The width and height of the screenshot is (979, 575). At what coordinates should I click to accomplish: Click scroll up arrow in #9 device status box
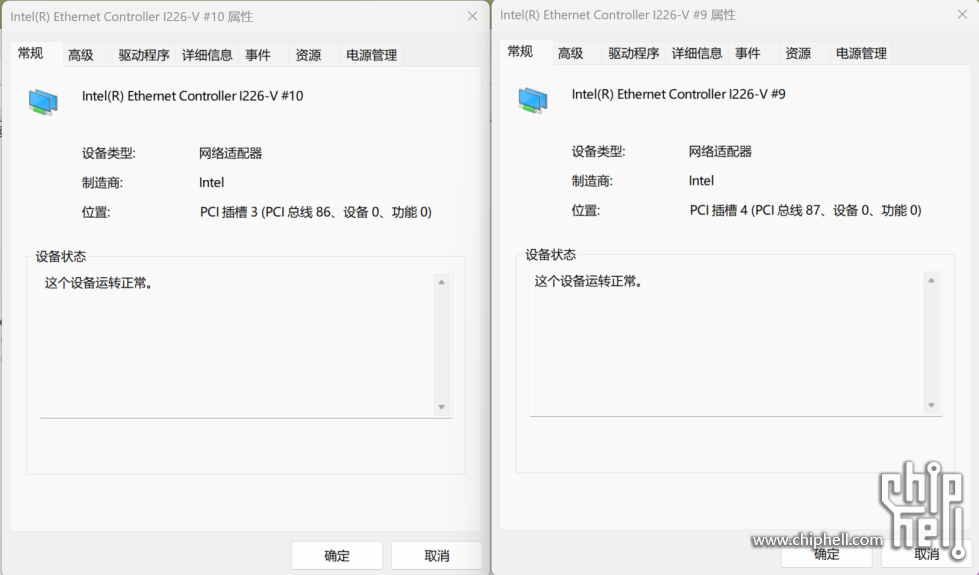(931, 280)
